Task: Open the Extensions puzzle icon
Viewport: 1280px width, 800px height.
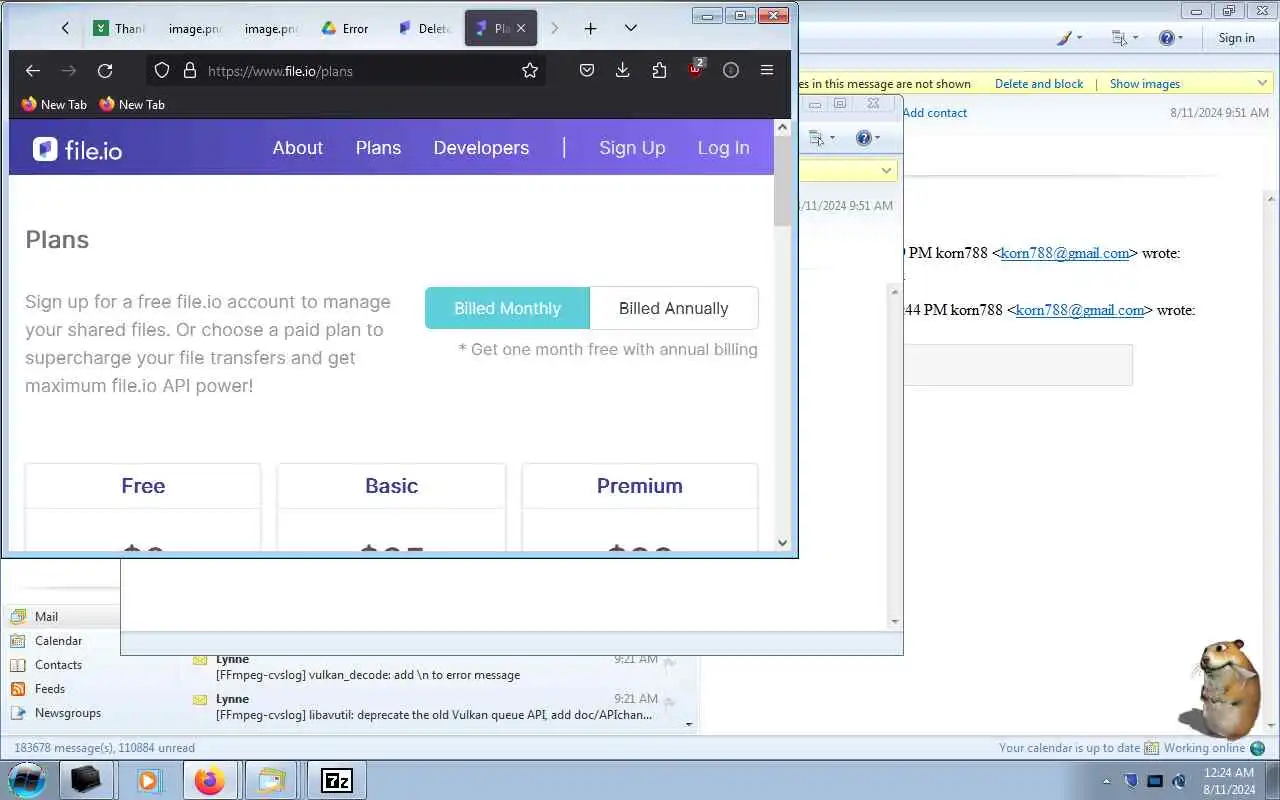Action: tap(658, 70)
